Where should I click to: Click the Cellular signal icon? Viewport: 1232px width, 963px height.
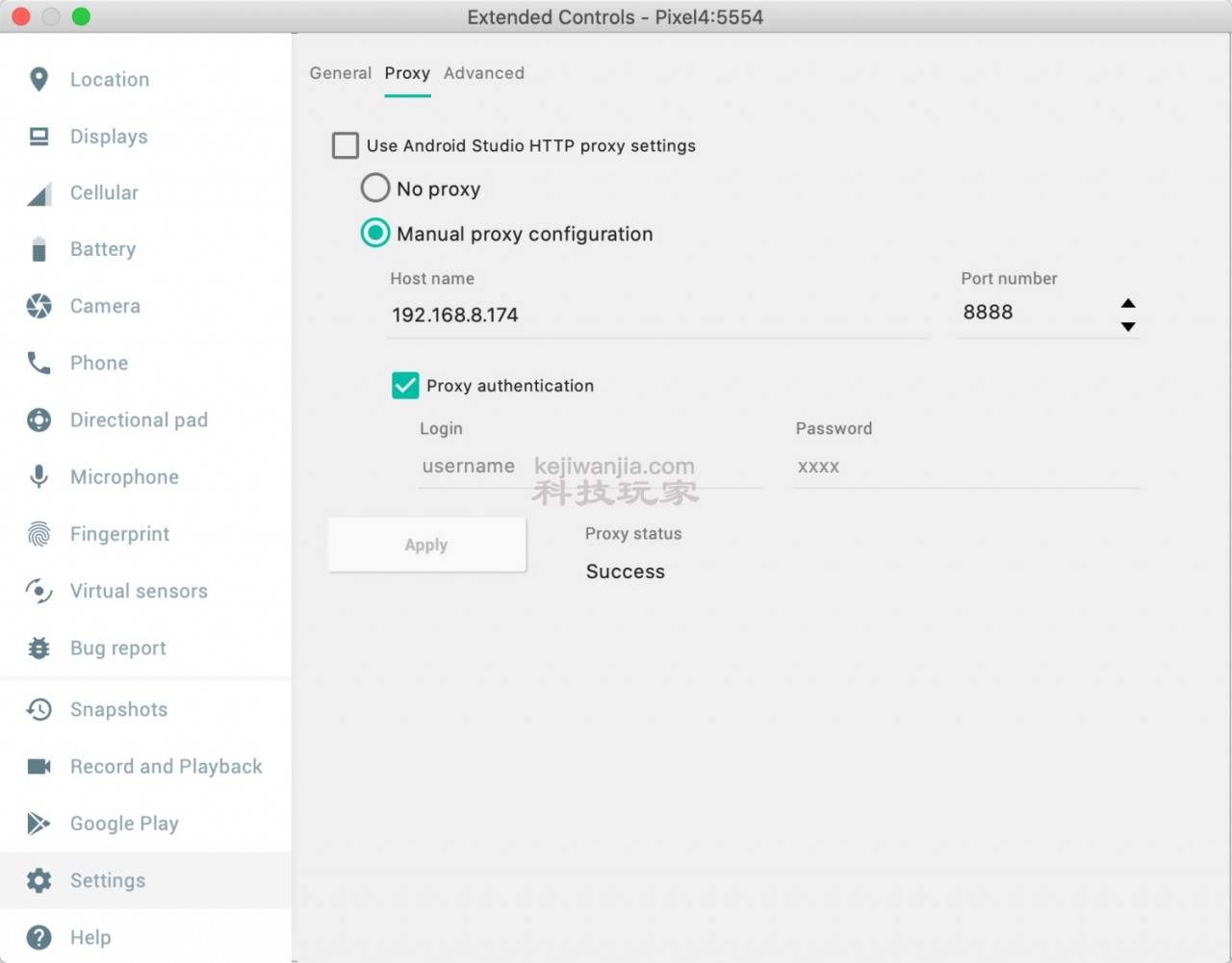38,193
